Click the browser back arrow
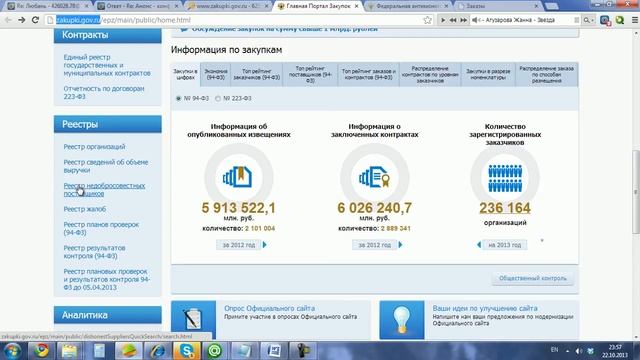640x360 pixels. (8, 20)
